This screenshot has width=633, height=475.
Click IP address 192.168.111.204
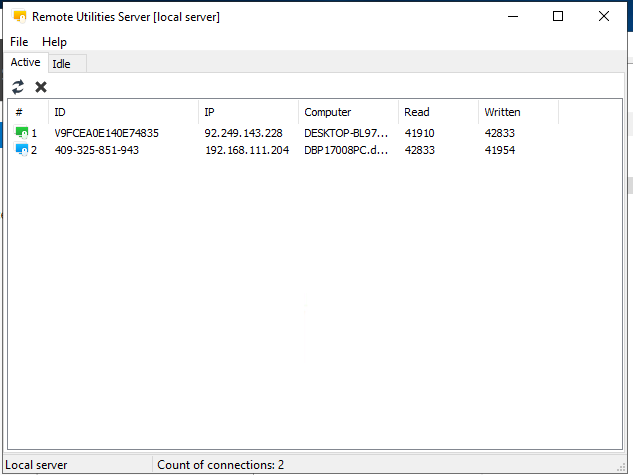246,150
